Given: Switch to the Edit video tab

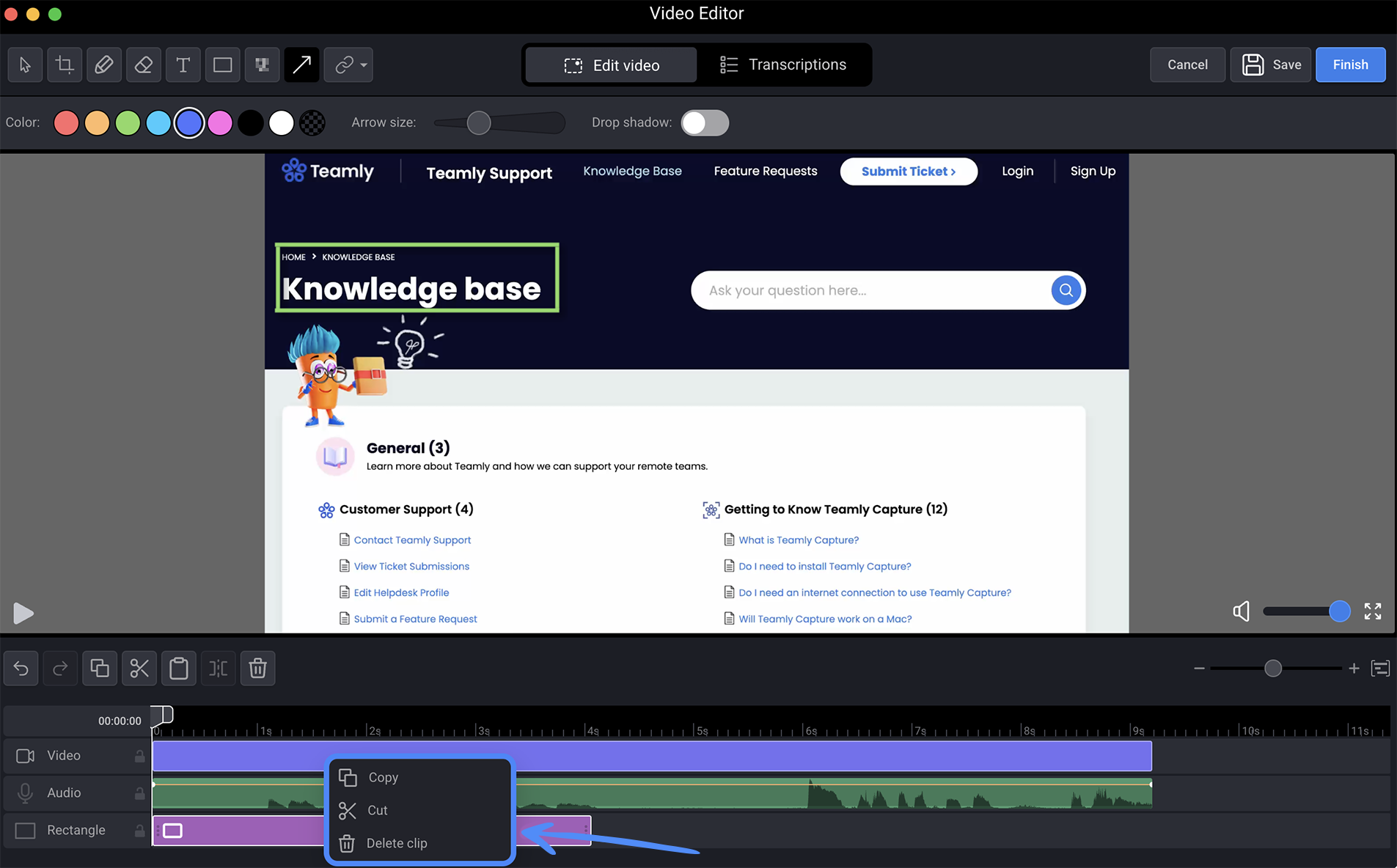Looking at the screenshot, I should [612, 65].
